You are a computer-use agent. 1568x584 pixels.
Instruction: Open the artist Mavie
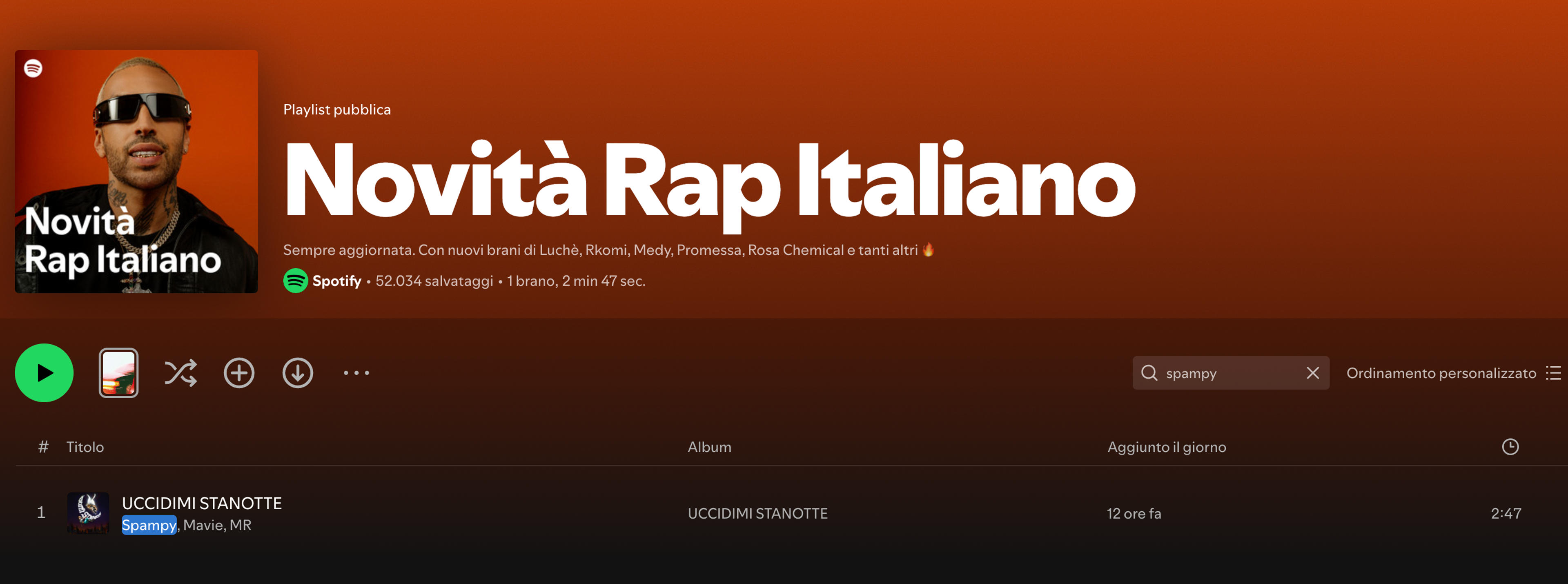(203, 525)
